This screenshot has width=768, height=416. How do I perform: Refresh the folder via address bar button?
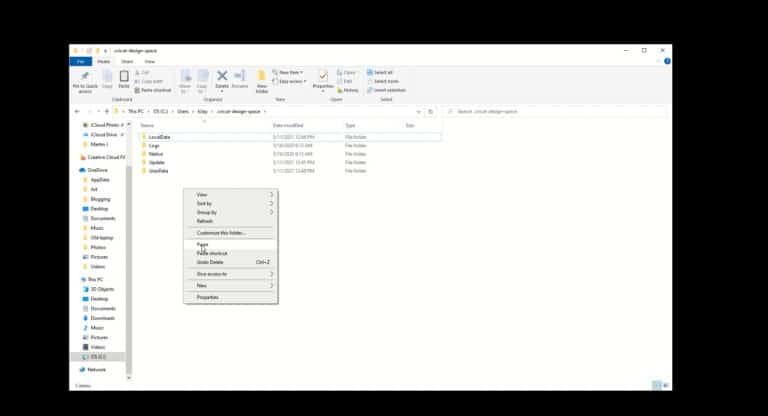click(x=431, y=111)
